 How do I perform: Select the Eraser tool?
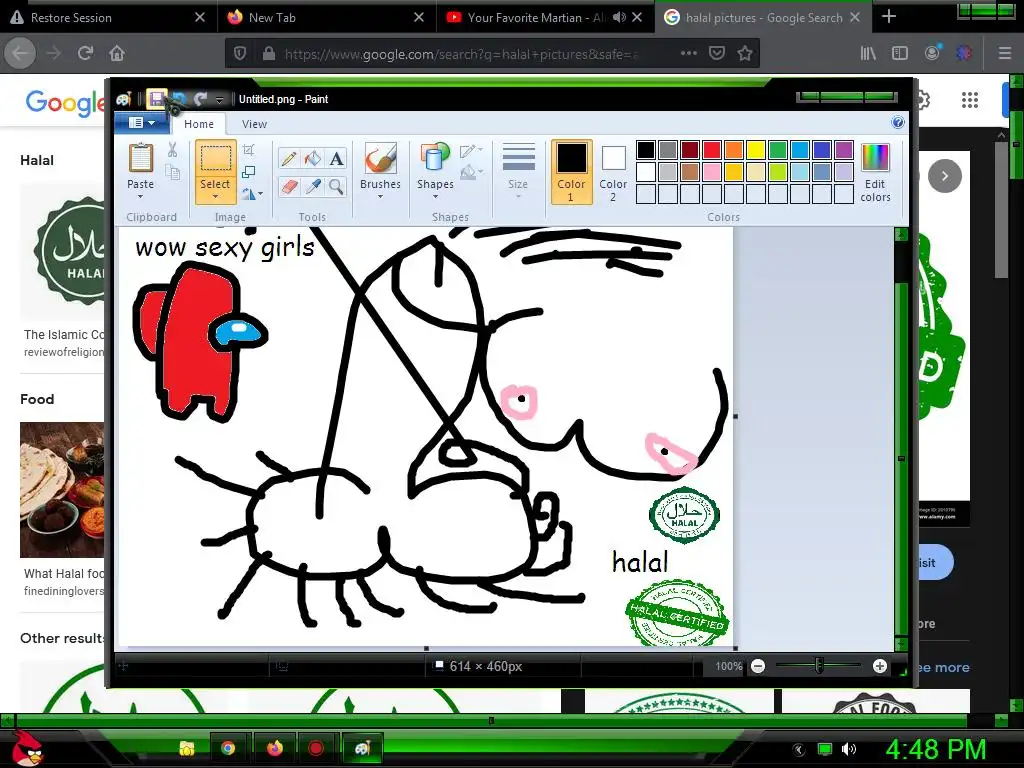click(x=289, y=187)
